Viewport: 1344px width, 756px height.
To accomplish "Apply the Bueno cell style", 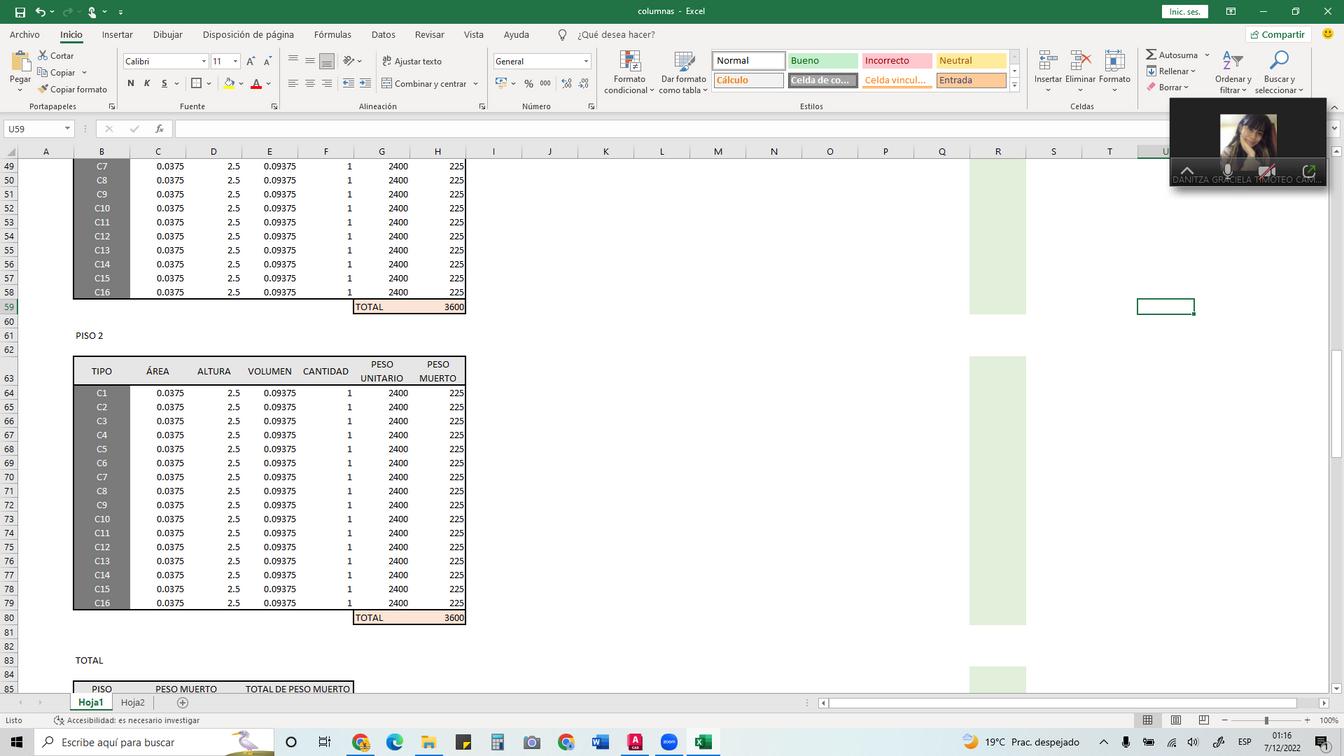I will coord(822,61).
